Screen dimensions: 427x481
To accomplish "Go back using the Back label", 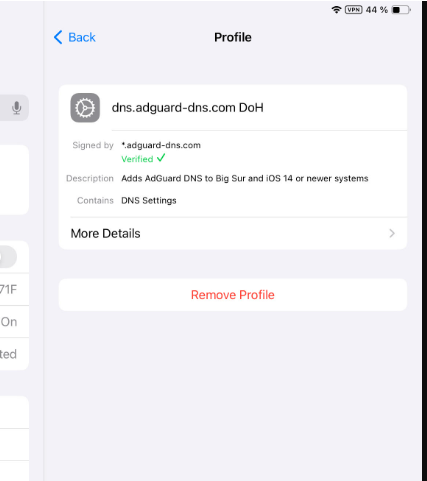I will (82, 37).
